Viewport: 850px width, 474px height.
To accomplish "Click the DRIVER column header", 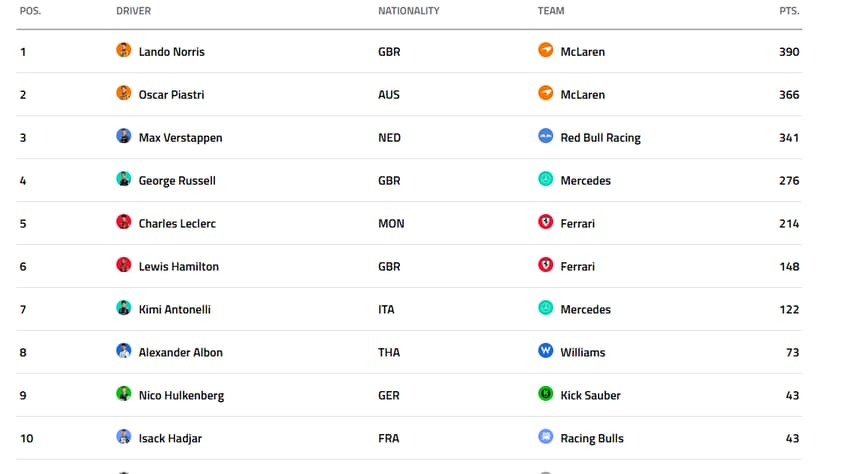I will (x=134, y=11).
